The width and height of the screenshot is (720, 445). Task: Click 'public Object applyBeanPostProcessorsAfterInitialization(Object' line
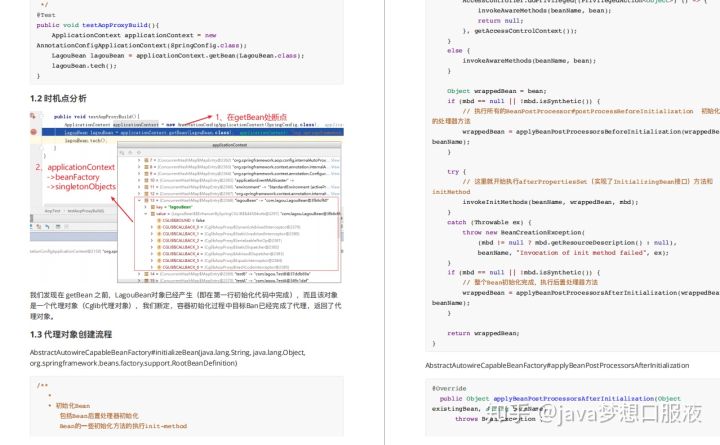click(x=560, y=399)
